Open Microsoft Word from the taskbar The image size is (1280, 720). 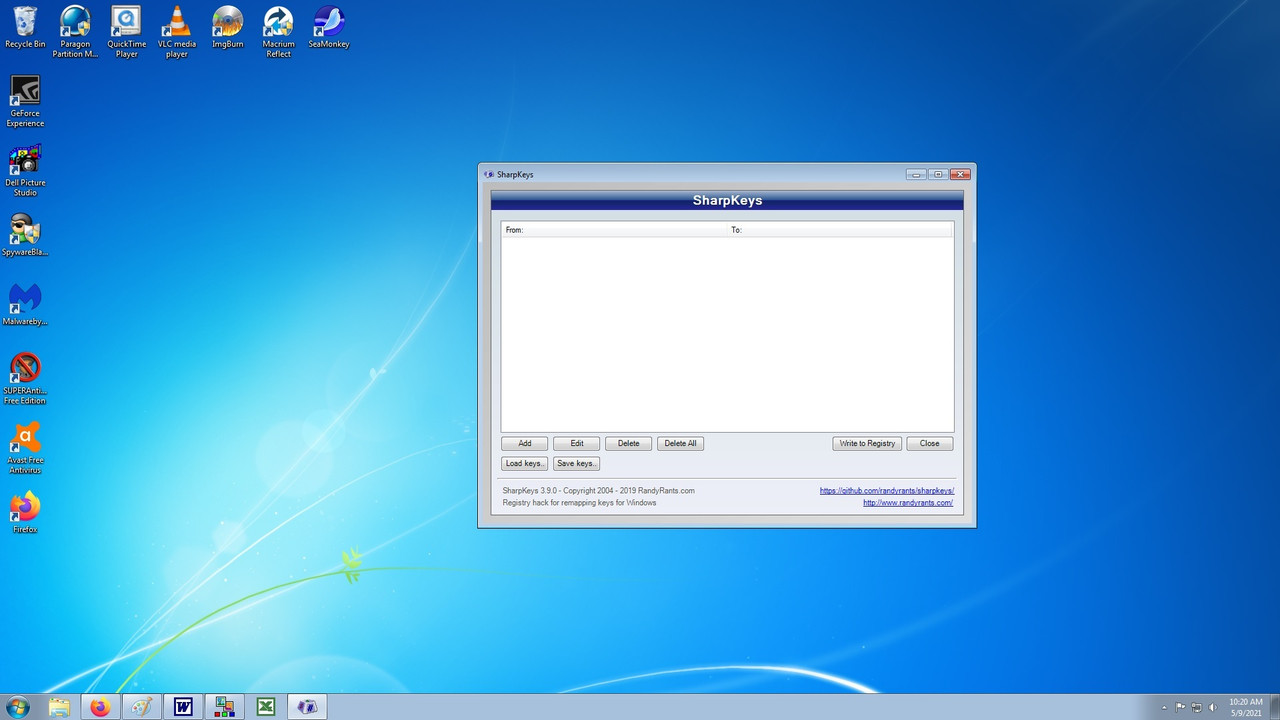183,707
